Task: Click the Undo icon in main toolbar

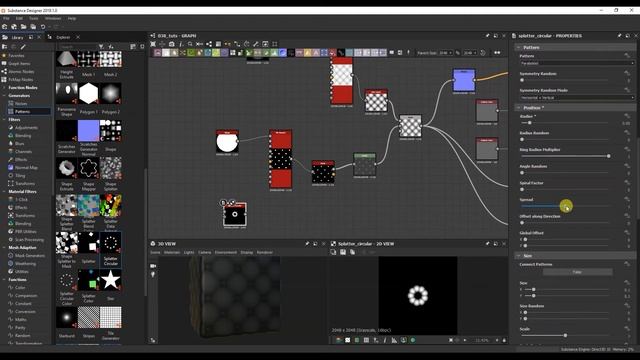Action: coord(43,27)
